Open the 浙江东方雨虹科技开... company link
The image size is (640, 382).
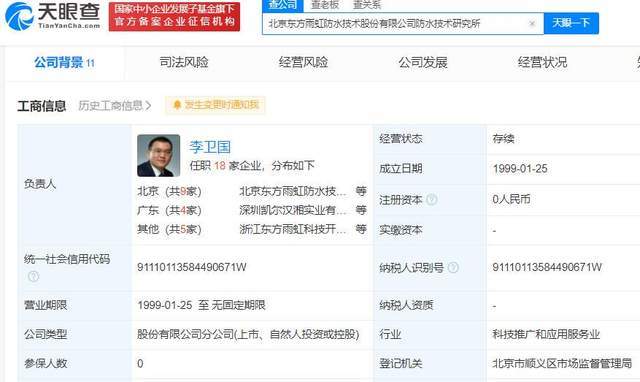[293, 229]
